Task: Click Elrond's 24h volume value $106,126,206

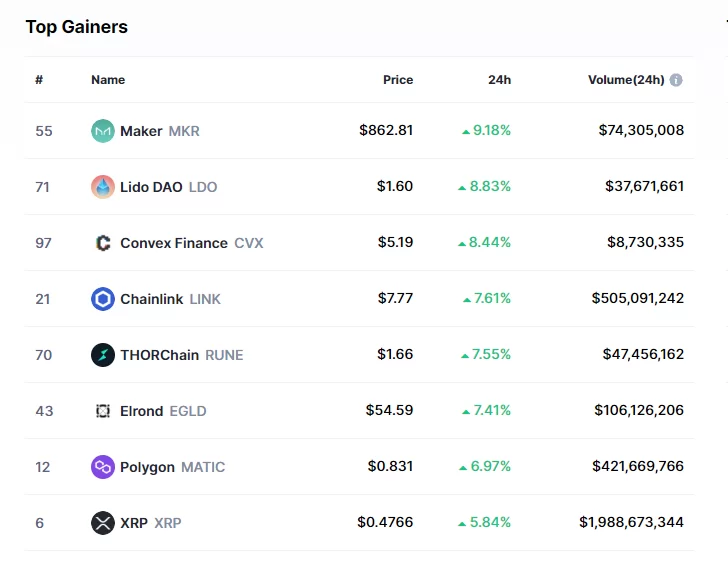Action: coord(641,411)
